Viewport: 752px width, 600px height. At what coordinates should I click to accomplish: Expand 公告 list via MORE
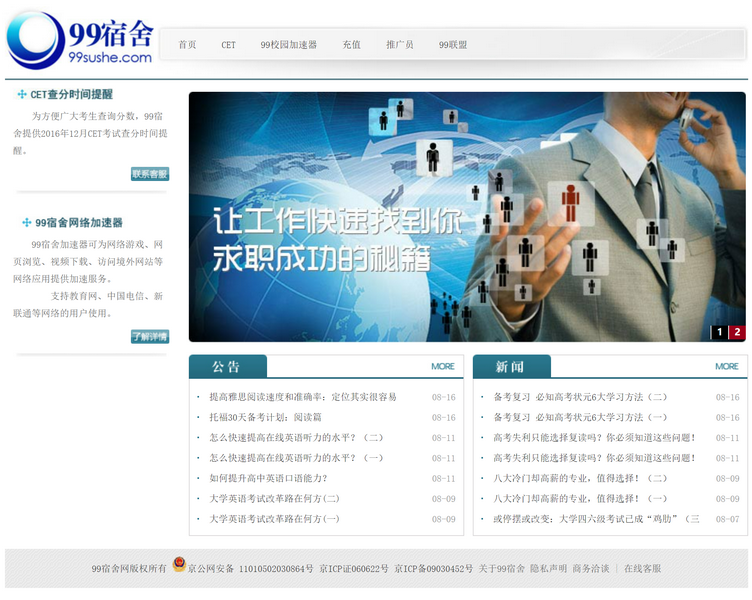pyautogui.click(x=442, y=367)
